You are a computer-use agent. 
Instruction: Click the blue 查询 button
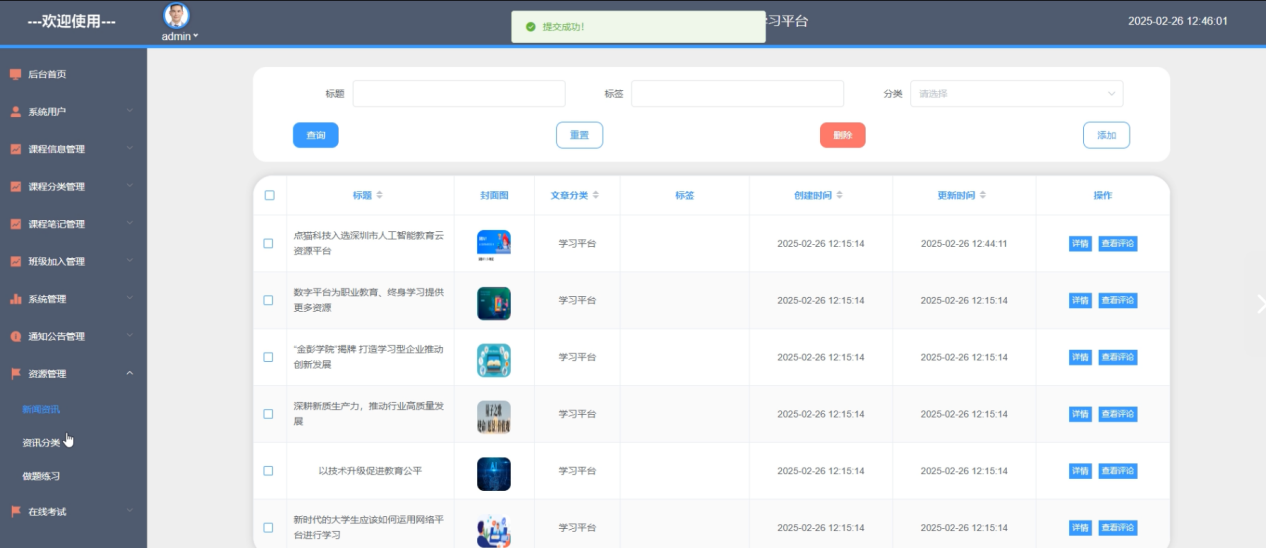pos(316,135)
